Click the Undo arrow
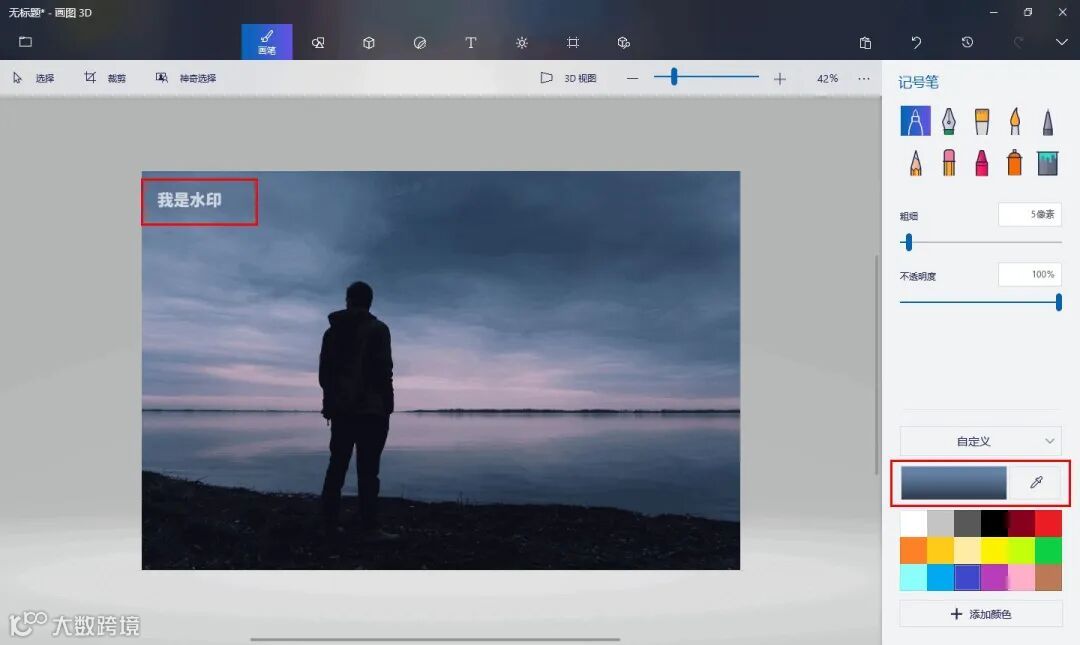Image resolution: width=1080 pixels, height=645 pixels. click(916, 43)
